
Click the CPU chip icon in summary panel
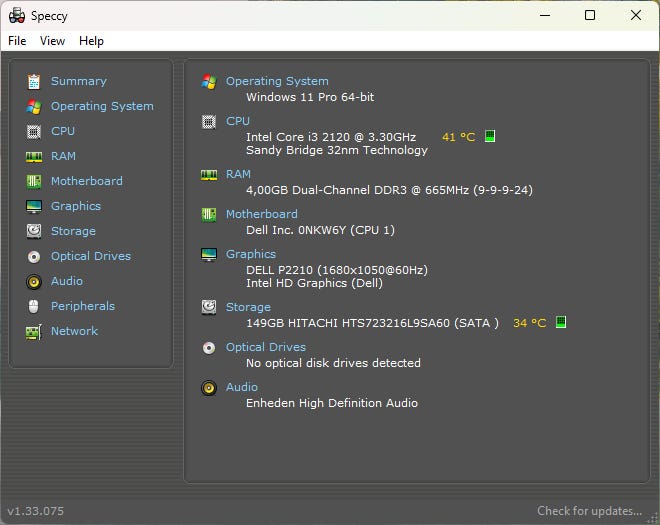[209, 122]
